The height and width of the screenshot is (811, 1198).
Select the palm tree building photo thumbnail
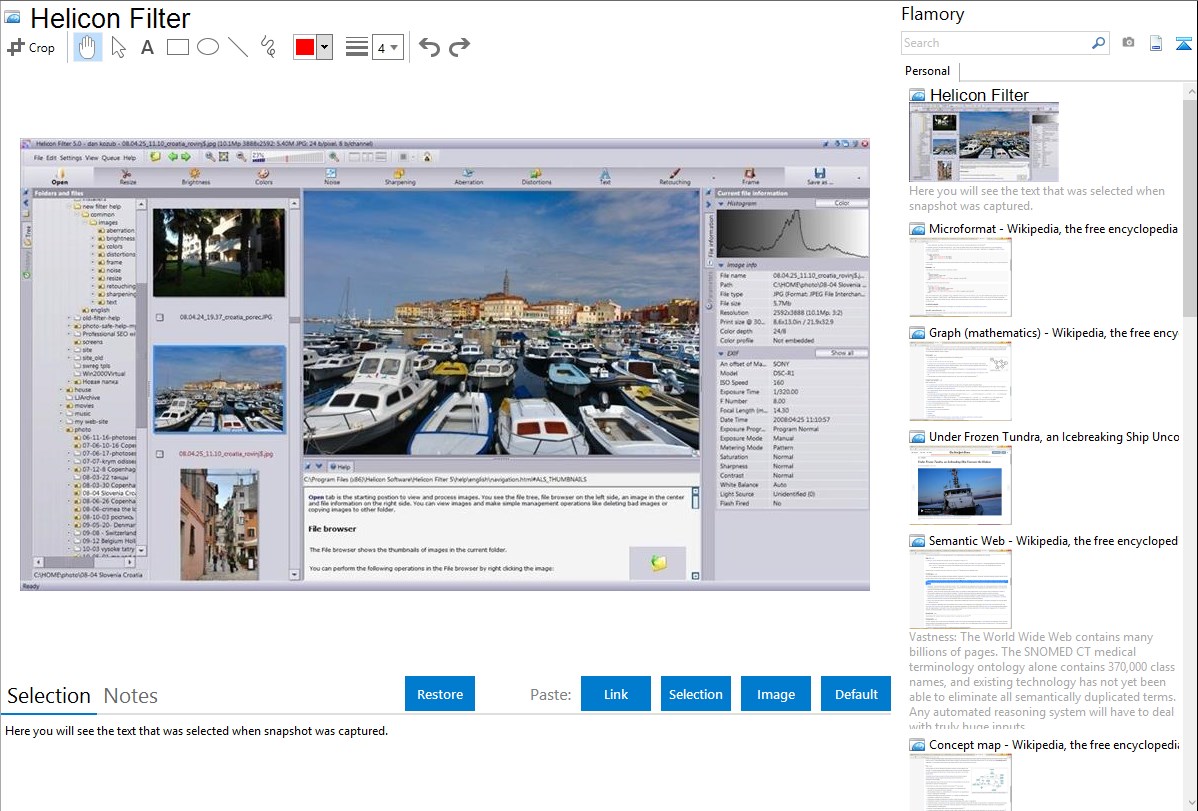click(x=219, y=253)
